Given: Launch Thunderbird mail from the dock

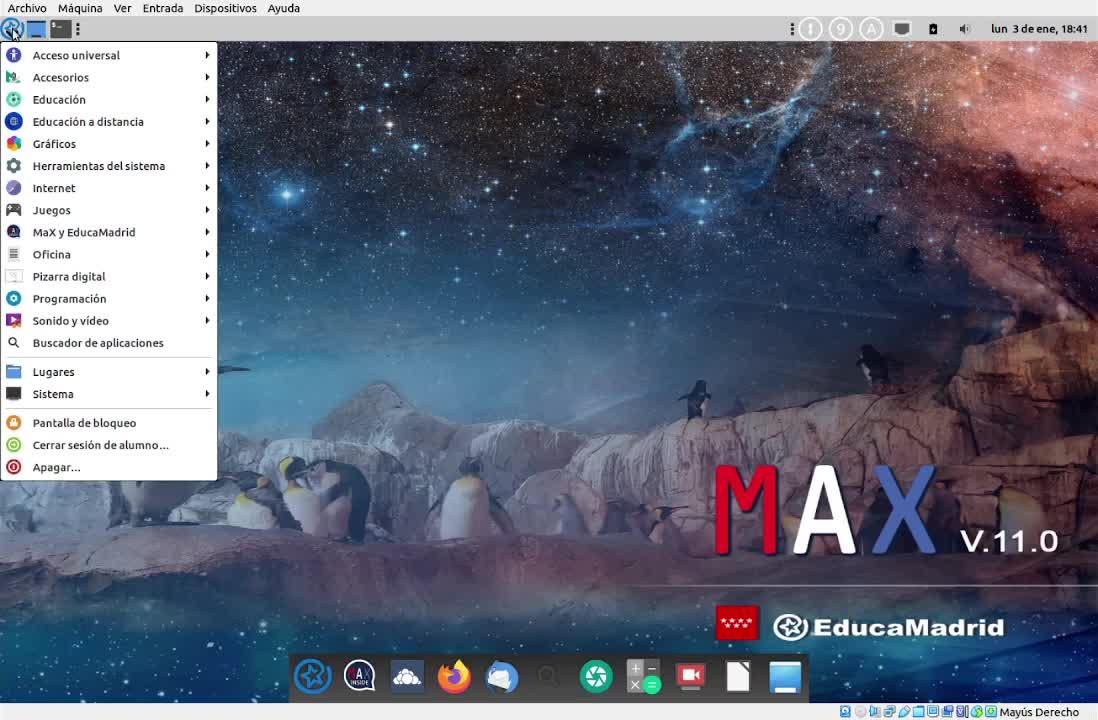Looking at the screenshot, I should tap(501, 677).
